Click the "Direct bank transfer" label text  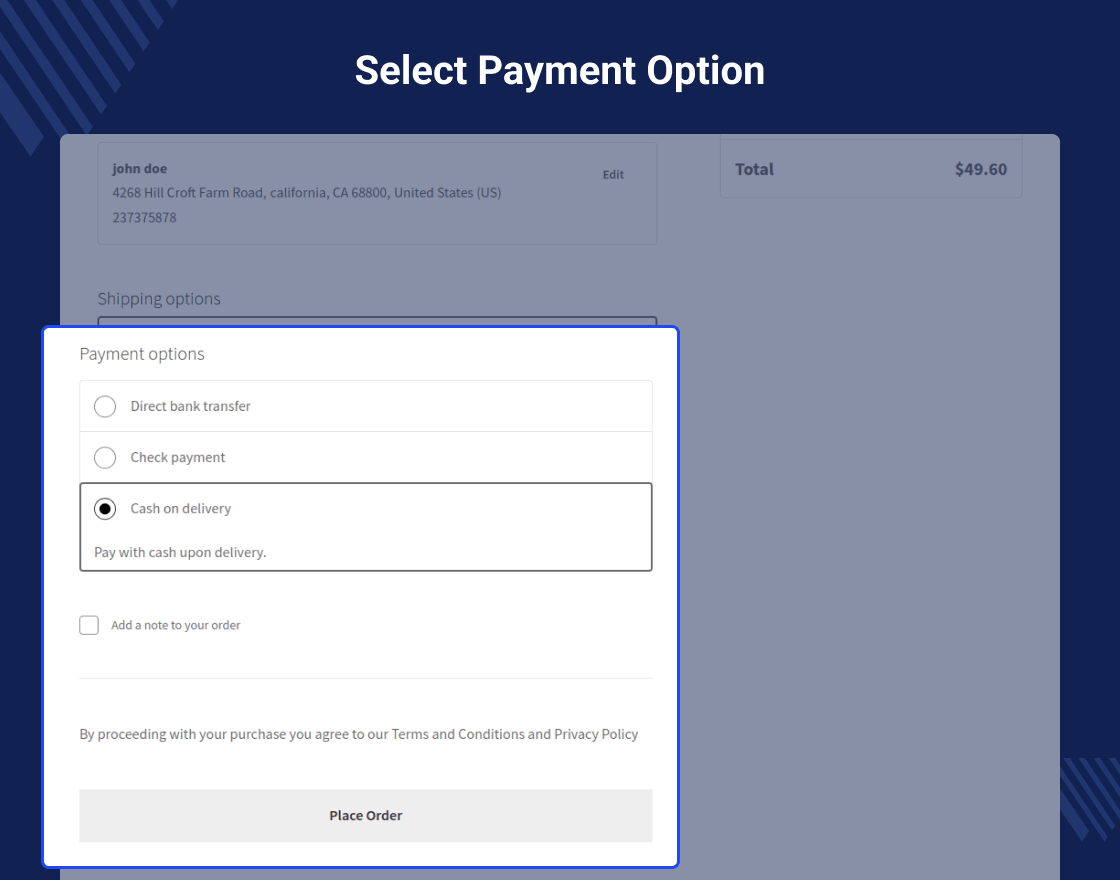[190, 407]
